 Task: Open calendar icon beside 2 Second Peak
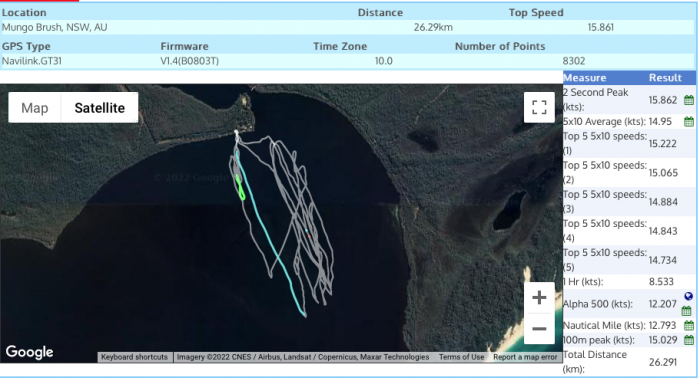click(x=689, y=100)
